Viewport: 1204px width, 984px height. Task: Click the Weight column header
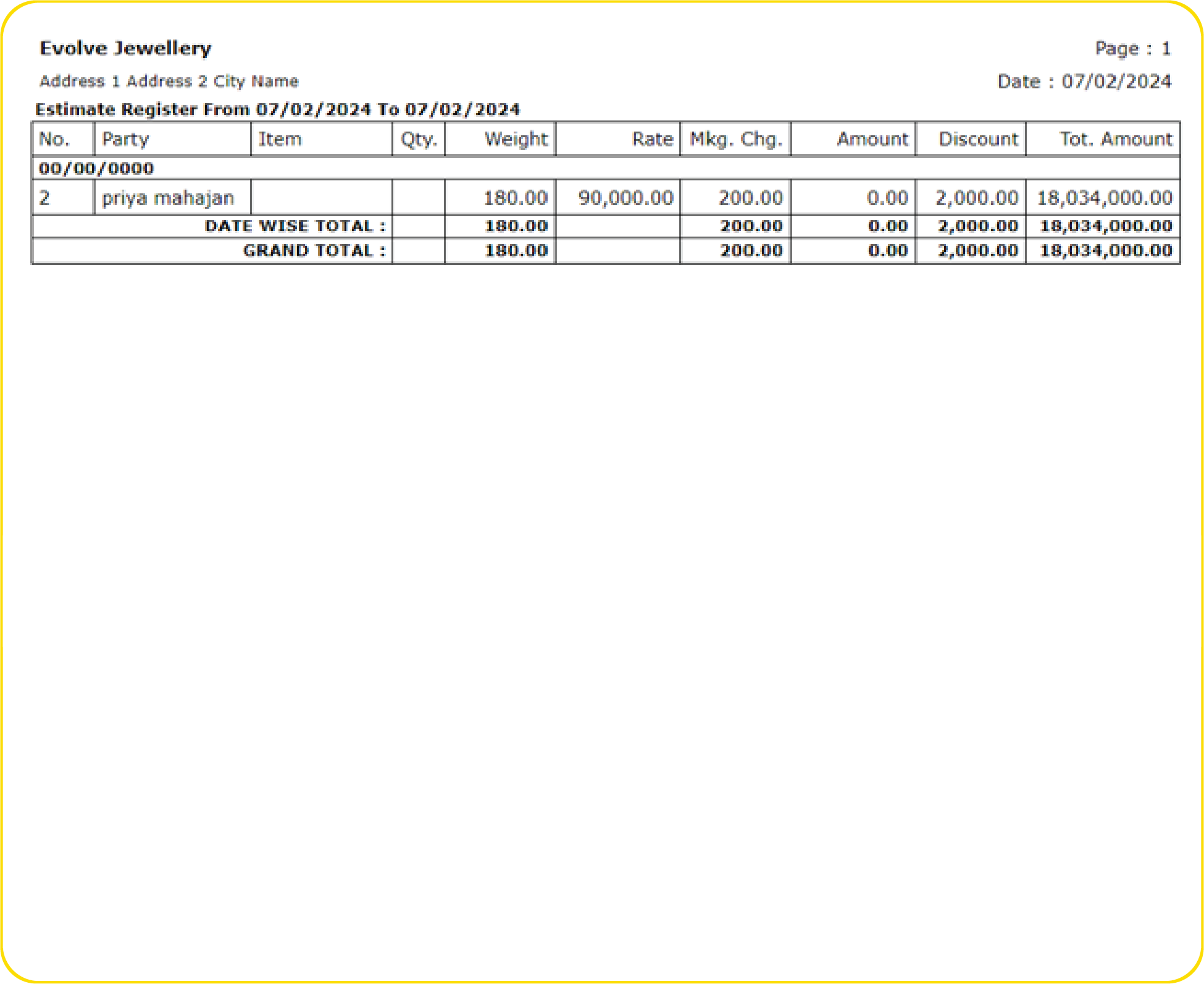(516, 139)
